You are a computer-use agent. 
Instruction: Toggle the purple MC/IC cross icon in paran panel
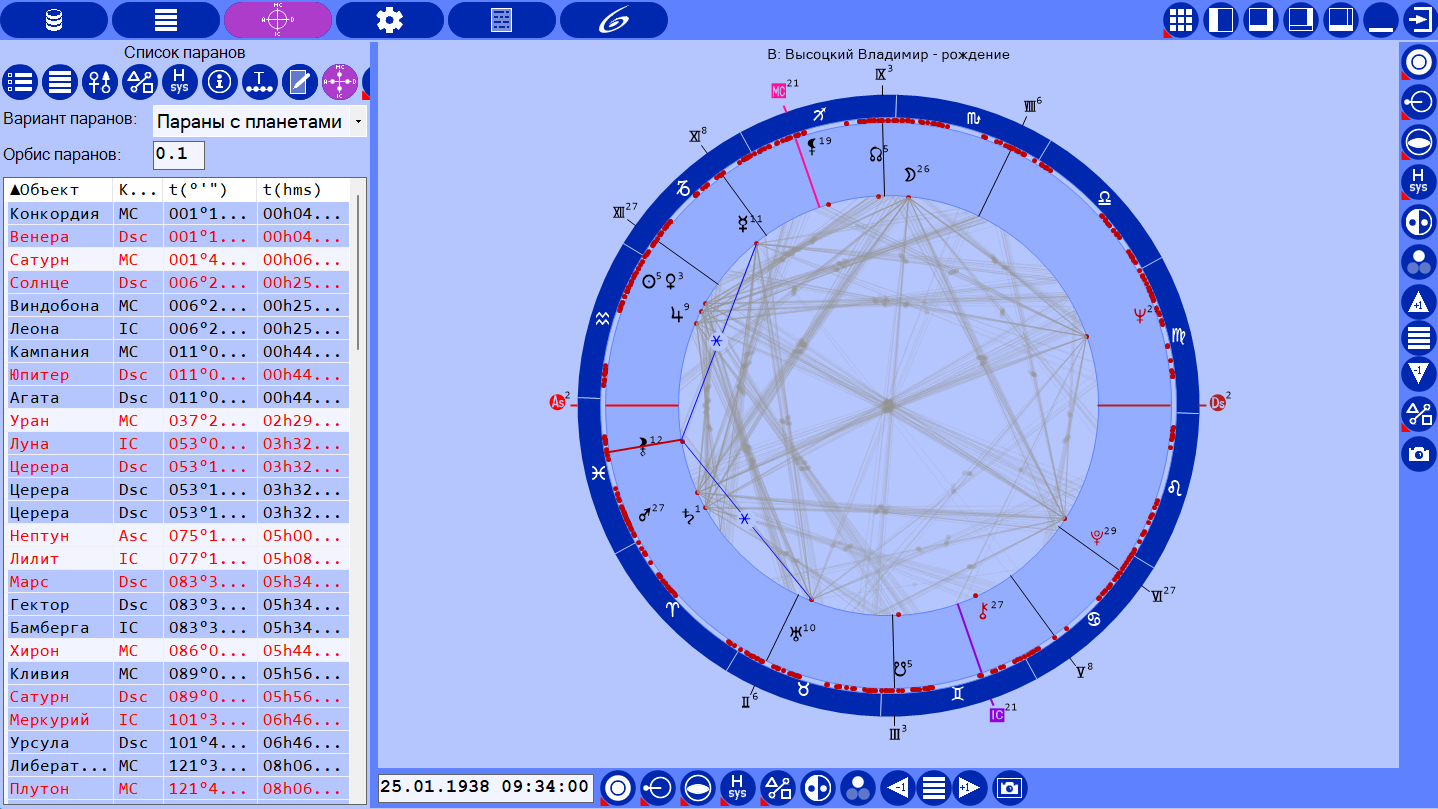pos(340,82)
